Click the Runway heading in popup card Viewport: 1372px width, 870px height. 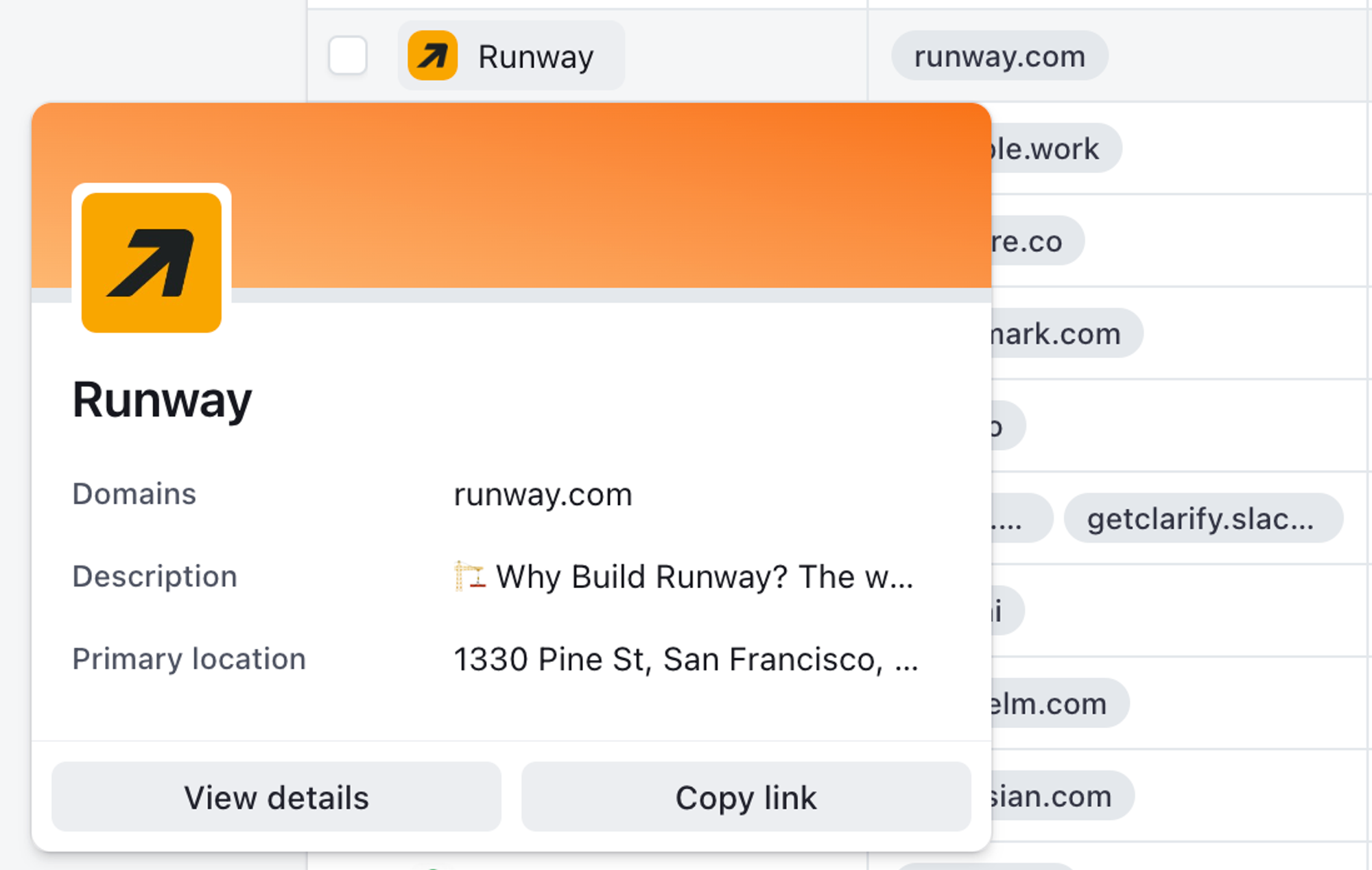163,400
